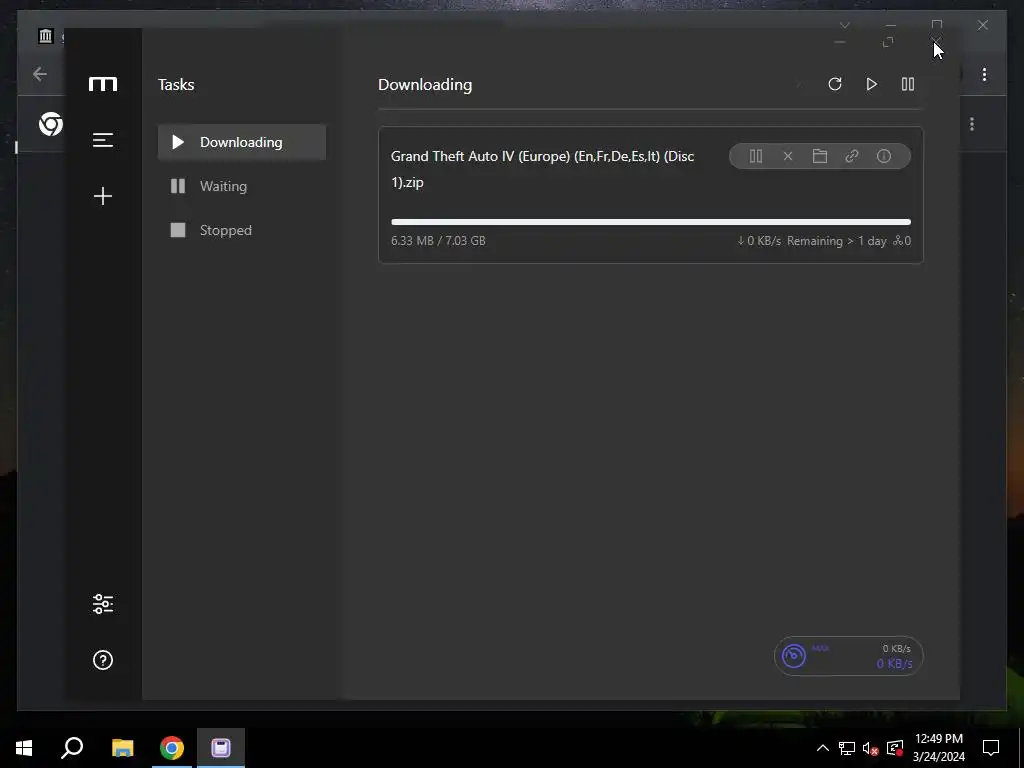Screen dimensions: 1024x768
Task: Click the download progress bar
Action: (650, 222)
